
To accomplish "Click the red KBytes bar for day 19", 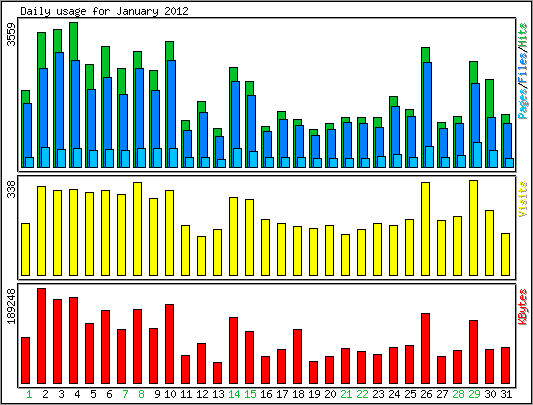I will click(313, 372).
